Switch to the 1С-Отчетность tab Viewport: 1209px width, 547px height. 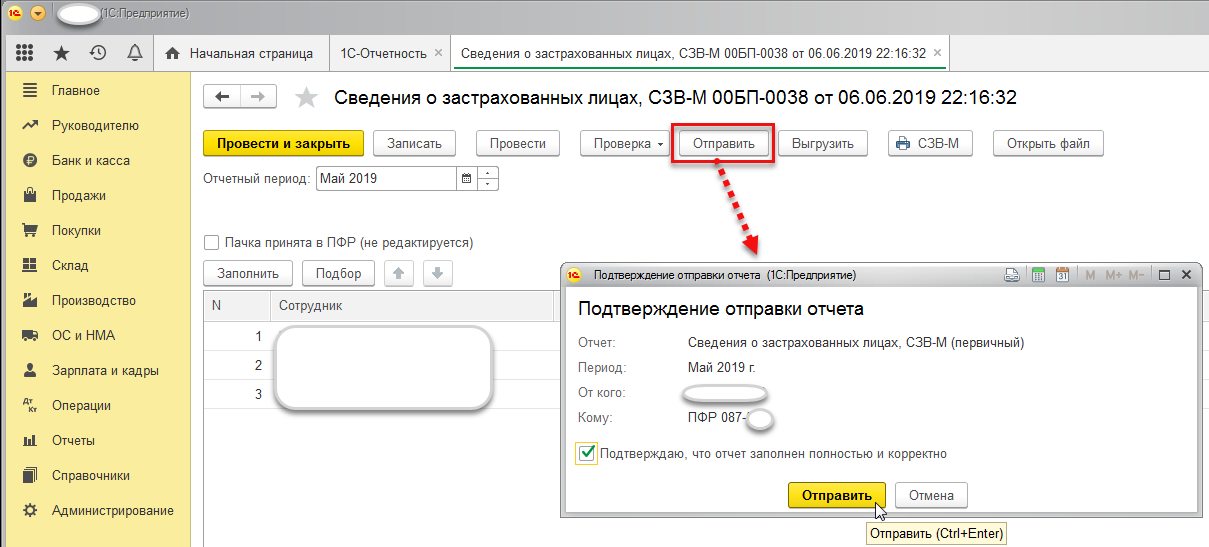click(383, 53)
